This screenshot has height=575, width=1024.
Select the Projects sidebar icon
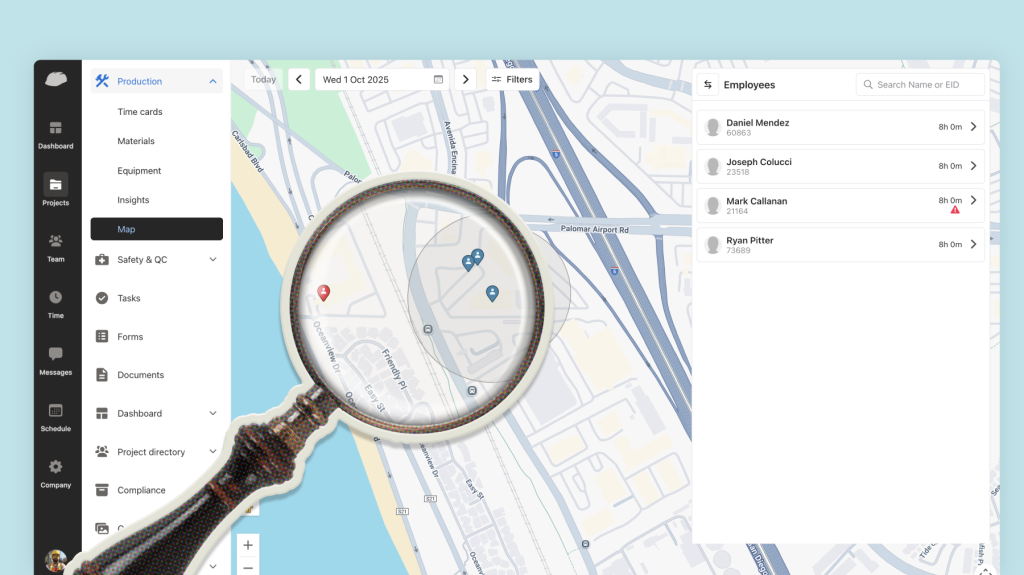click(56, 189)
